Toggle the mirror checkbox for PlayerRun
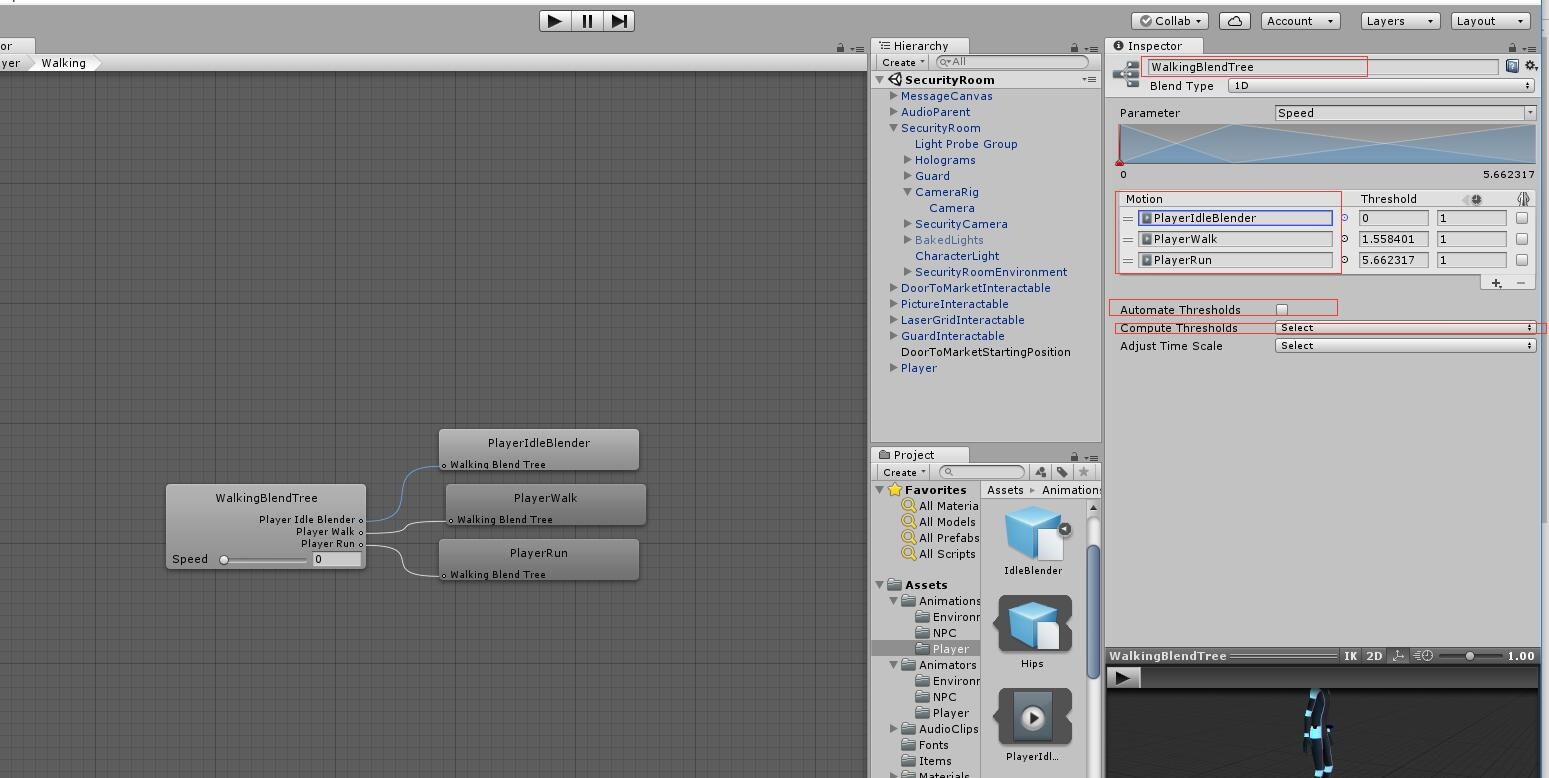Image resolution: width=1549 pixels, height=778 pixels. click(x=1522, y=260)
